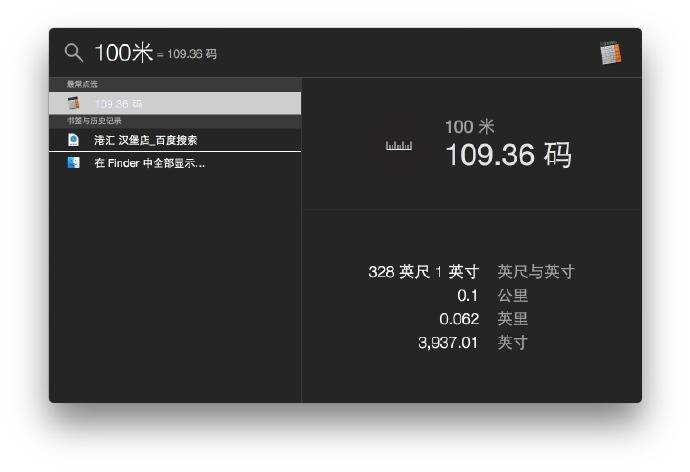Click the ruler icon in the preview pane
The image size is (690, 472).
tap(399, 145)
